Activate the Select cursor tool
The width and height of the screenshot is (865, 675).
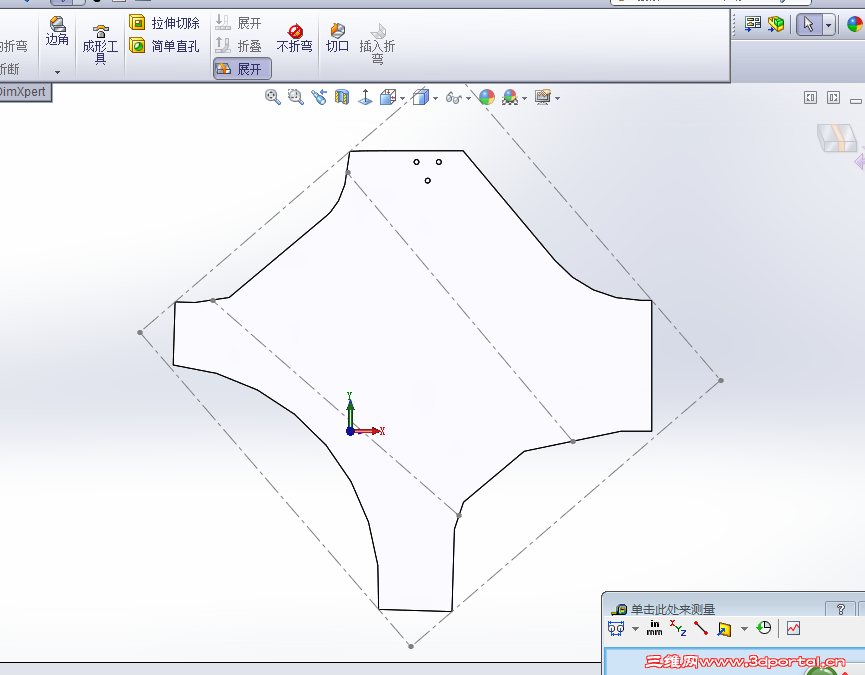(x=809, y=25)
